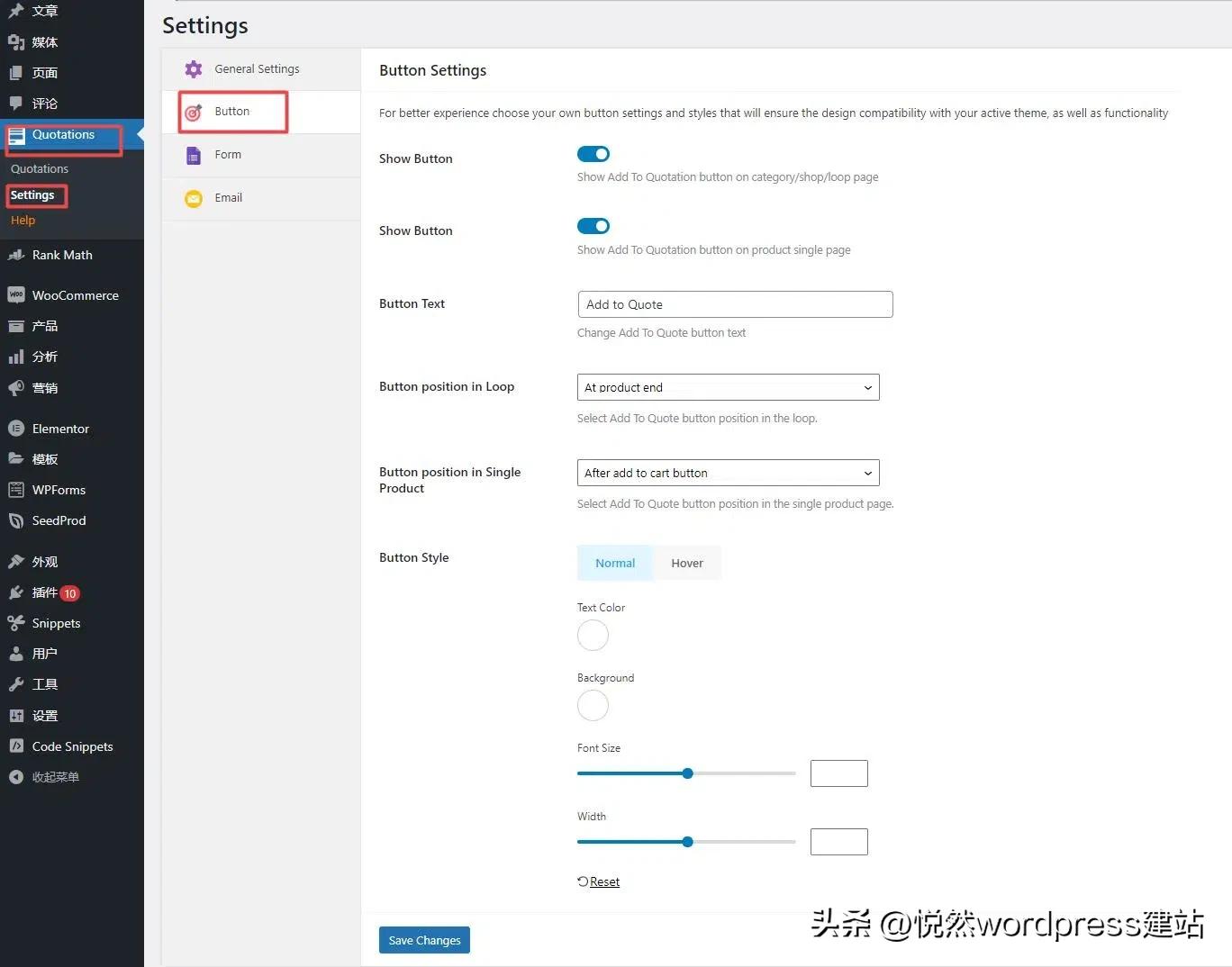Open the Button position in Loop dropdown
The image size is (1232, 967).
(x=729, y=387)
